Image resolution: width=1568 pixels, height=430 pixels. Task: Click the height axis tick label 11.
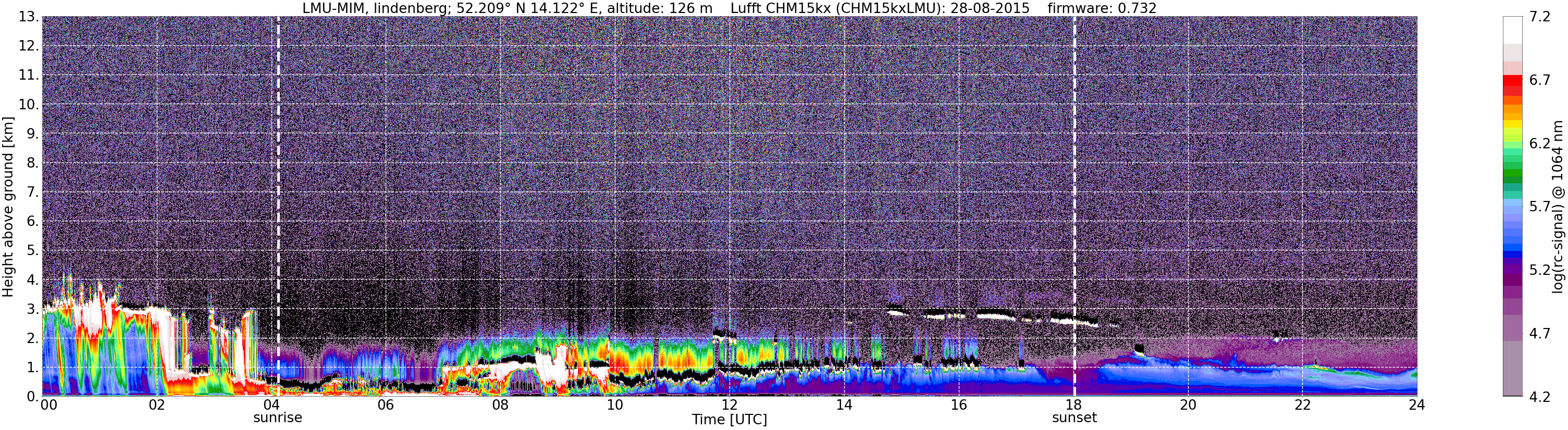pyautogui.click(x=29, y=75)
